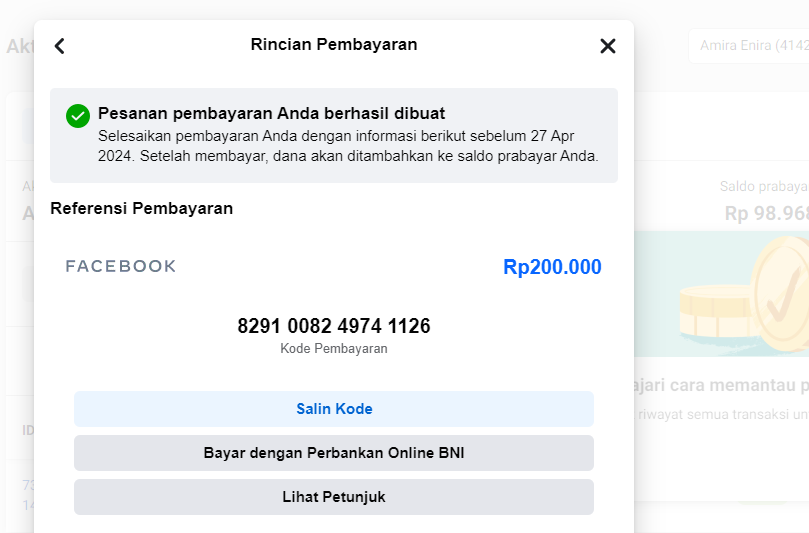Open Lihat Petunjuk instructions
The height and width of the screenshot is (533, 809).
pos(334,497)
